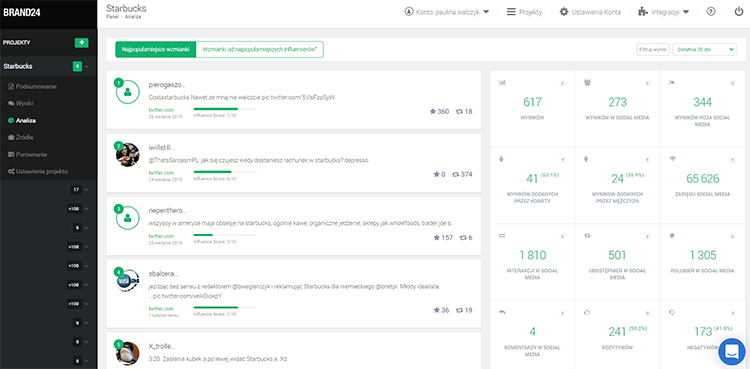Viewport: 750px width, 369px height.
Task: Open twitter.com link on iwillstill mention
Action: coord(161,173)
